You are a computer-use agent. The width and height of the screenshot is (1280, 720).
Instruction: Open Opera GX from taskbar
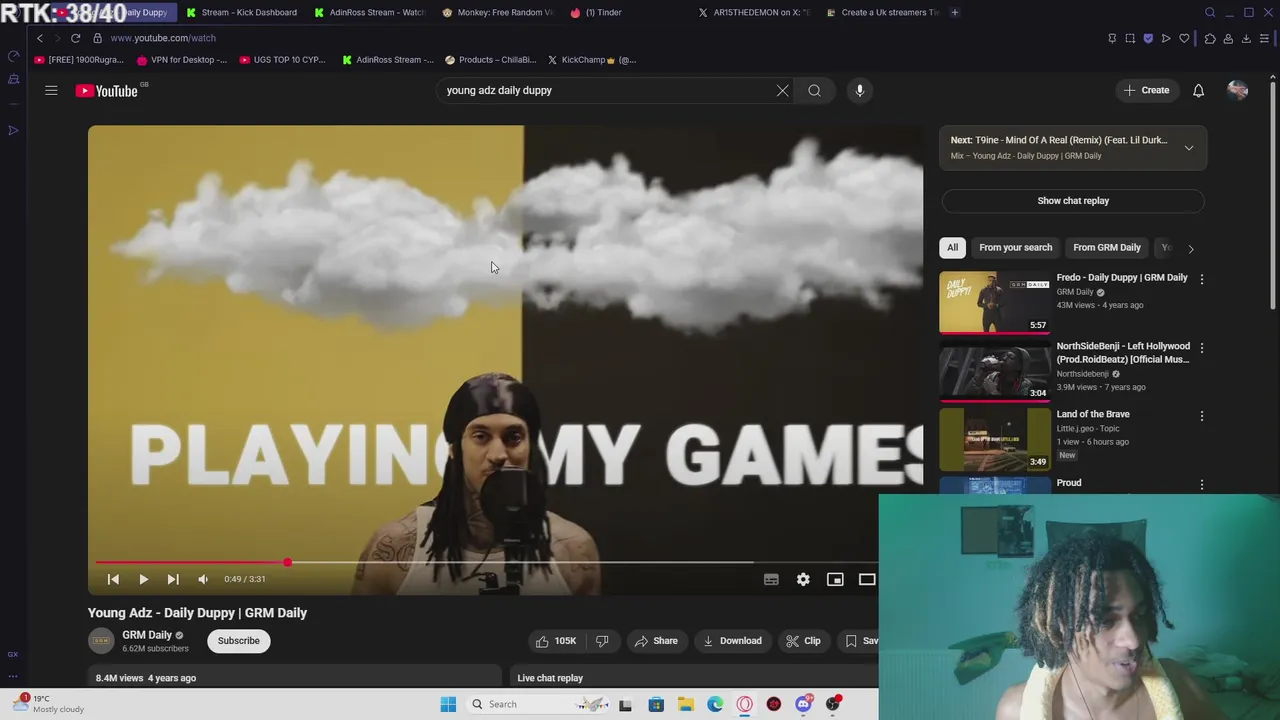point(744,704)
